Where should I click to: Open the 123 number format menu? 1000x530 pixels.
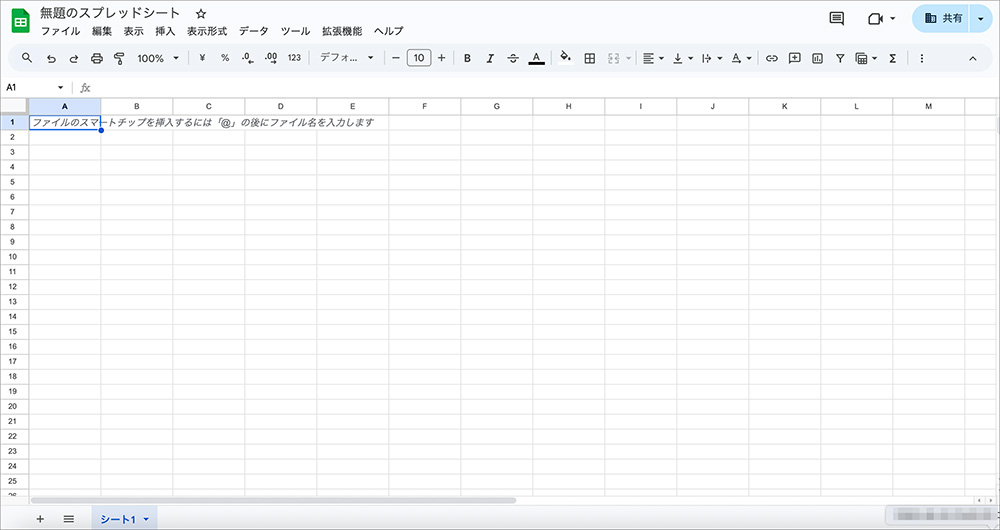pyautogui.click(x=294, y=58)
